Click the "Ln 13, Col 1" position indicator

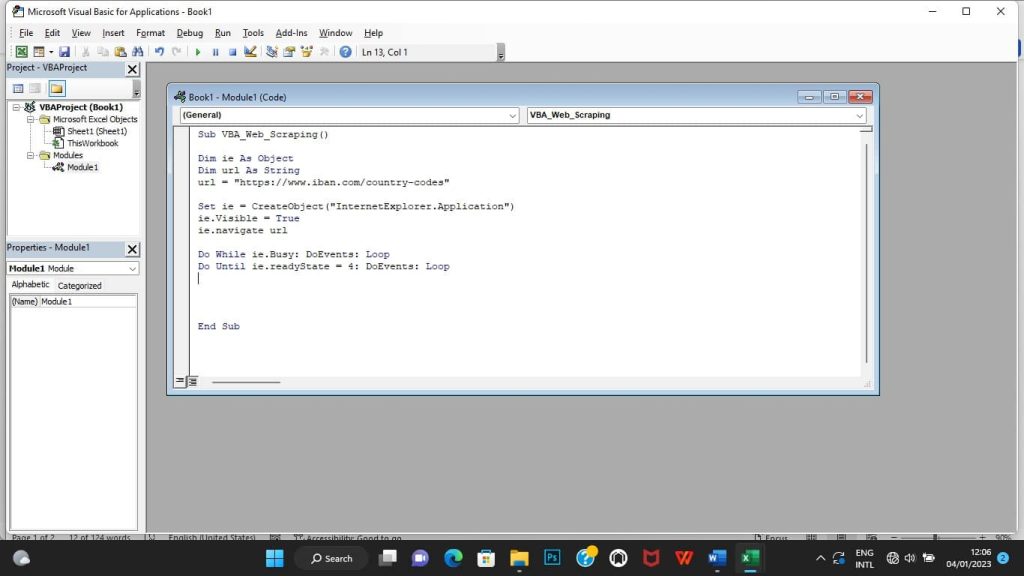(385, 52)
